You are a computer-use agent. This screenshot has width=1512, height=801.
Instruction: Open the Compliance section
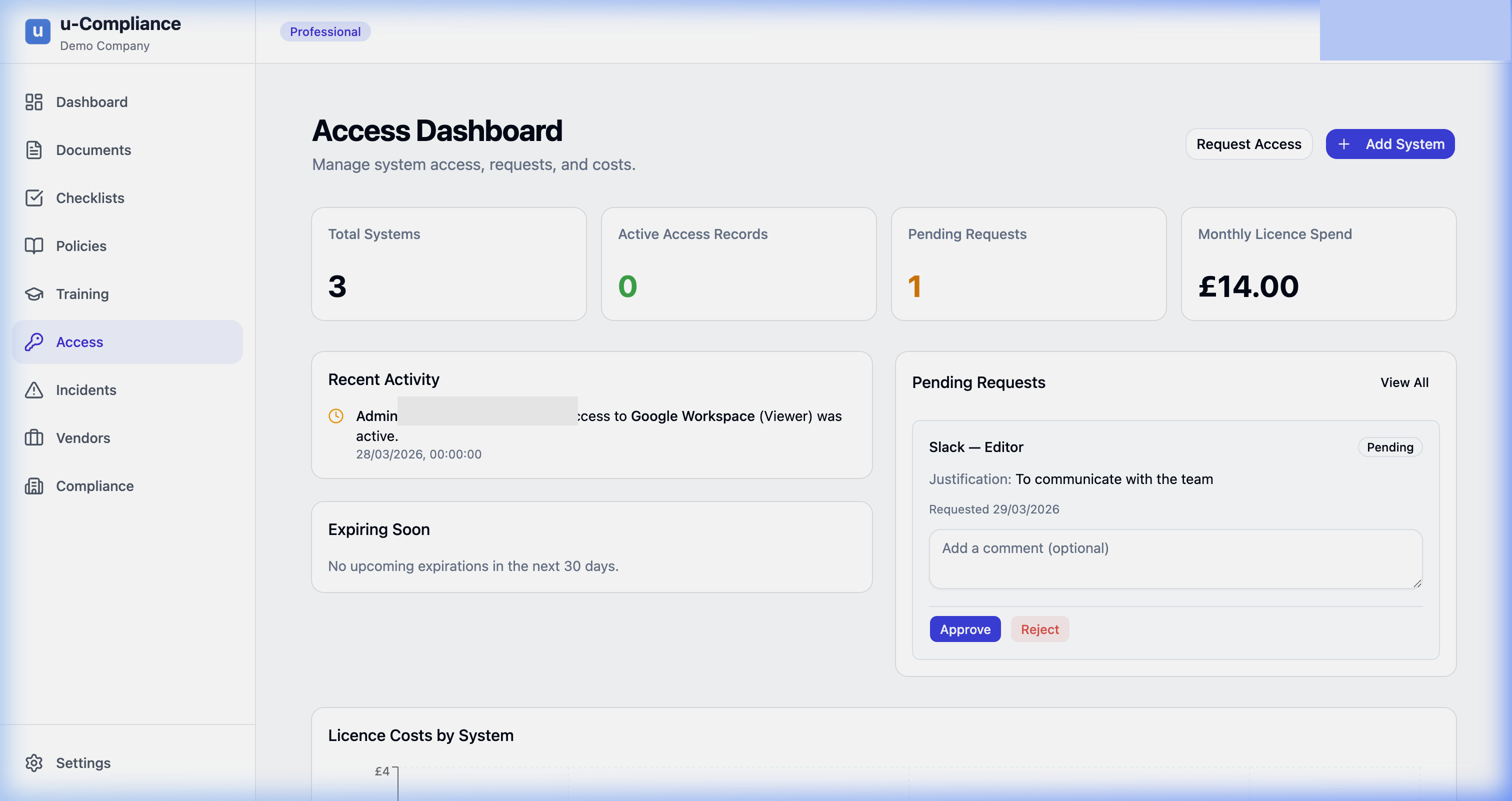point(94,486)
